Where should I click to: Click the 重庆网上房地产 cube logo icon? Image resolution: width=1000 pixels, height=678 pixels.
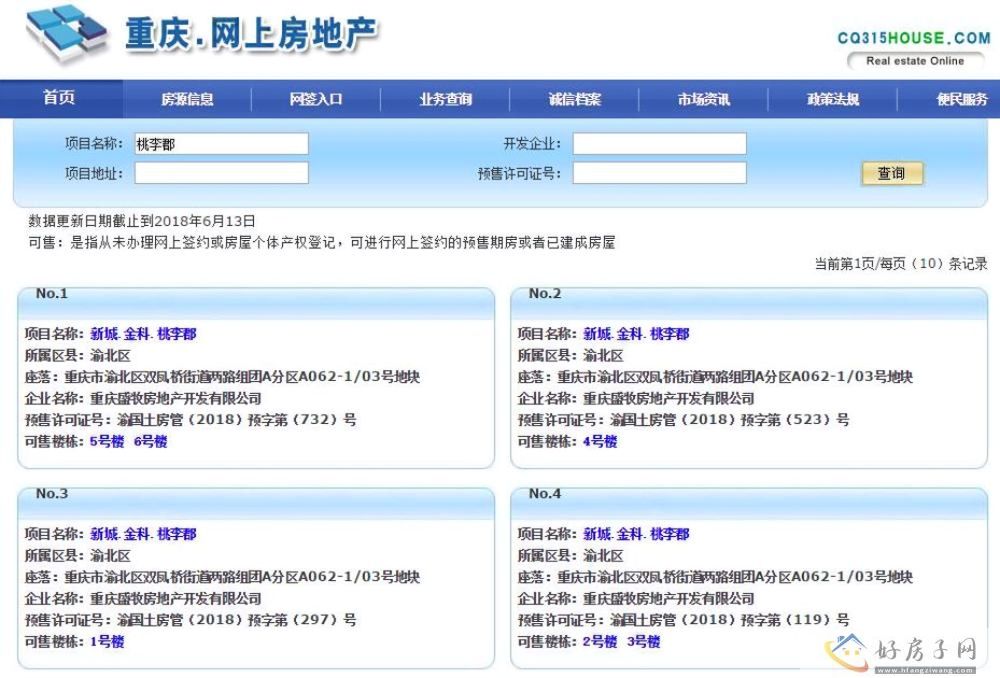tap(66, 35)
